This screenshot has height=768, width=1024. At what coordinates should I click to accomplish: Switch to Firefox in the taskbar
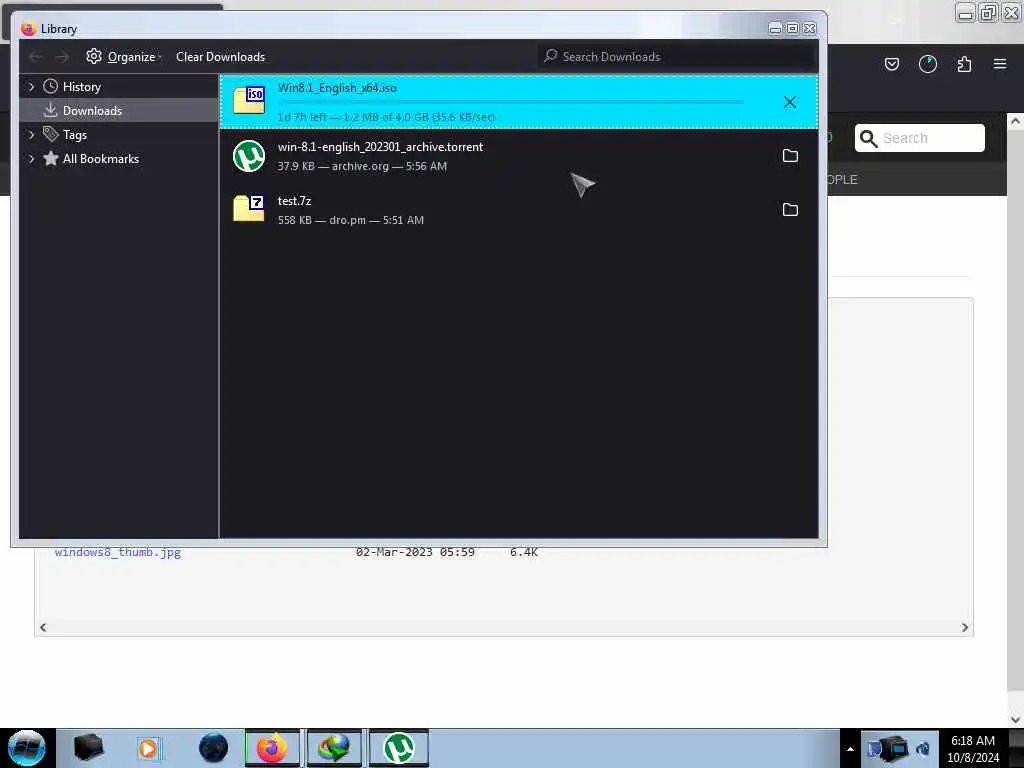point(272,748)
